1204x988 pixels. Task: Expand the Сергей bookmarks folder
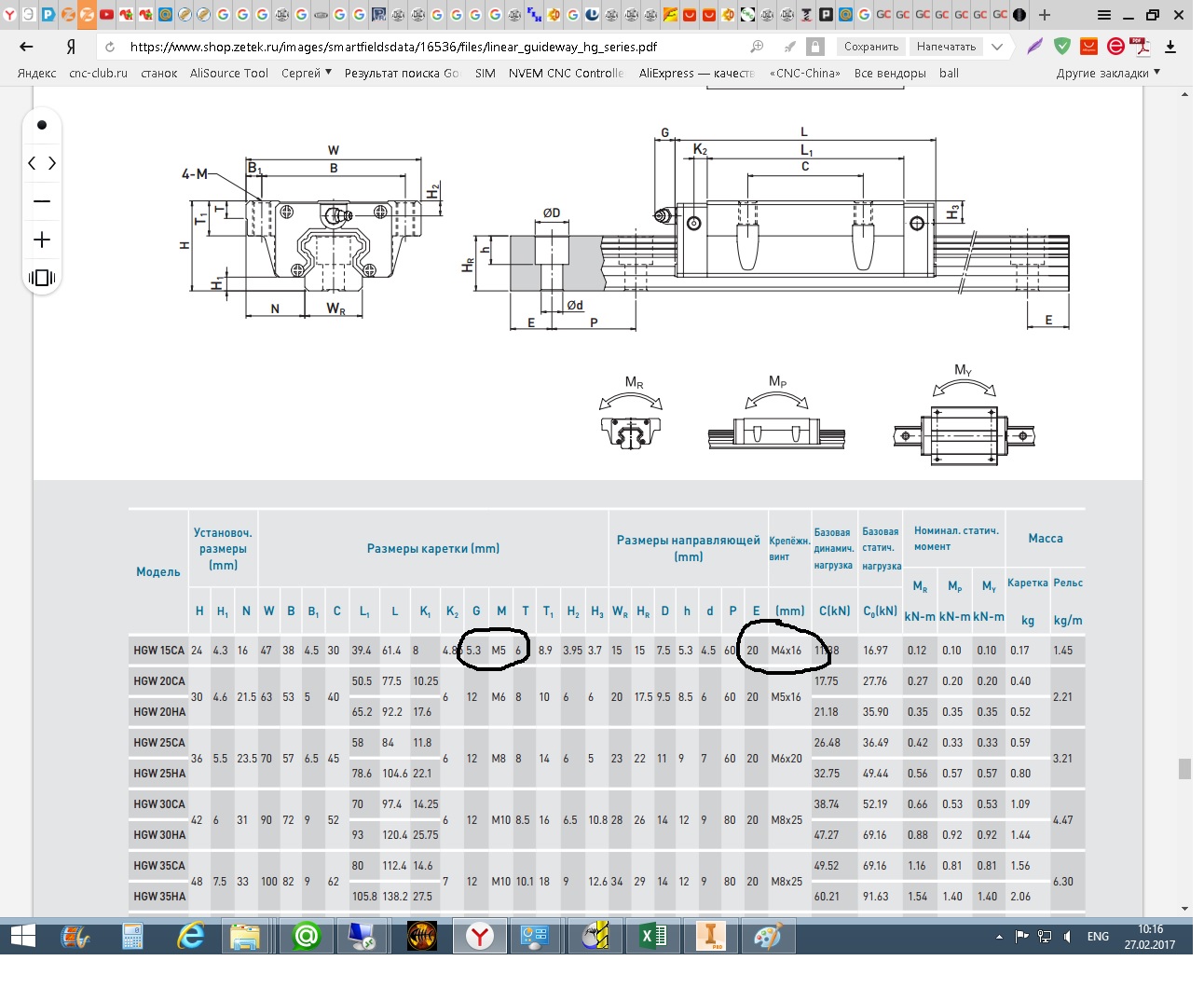[x=307, y=73]
